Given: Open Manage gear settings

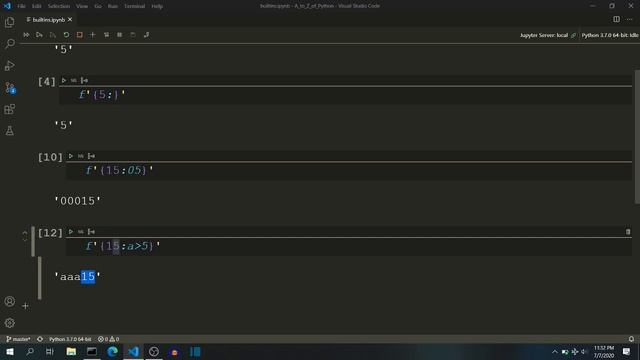Looking at the screenshot, I should pyautogui.click(x=9, y=323).
